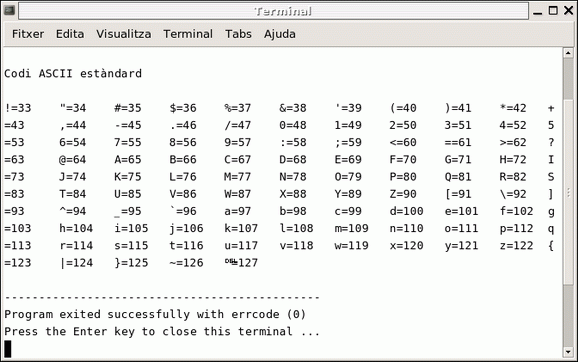Minimize the Terminal window
This screenshot has width=578, height=362.
pos(537,11)
